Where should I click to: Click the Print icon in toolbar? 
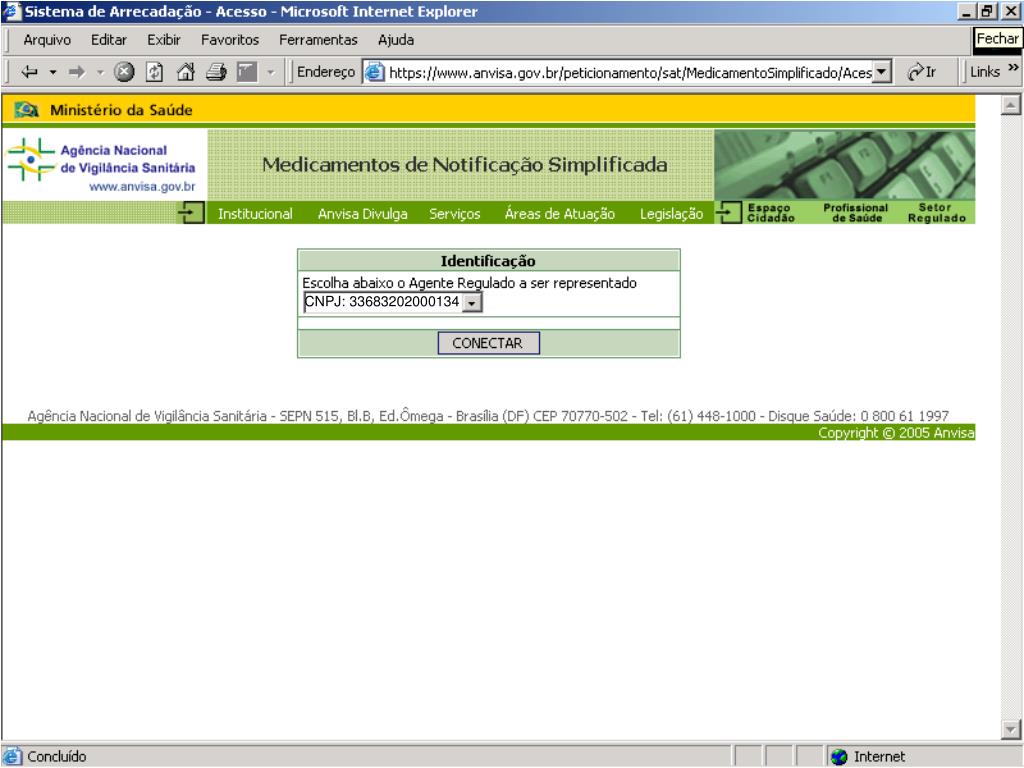(x=216, y=72)
